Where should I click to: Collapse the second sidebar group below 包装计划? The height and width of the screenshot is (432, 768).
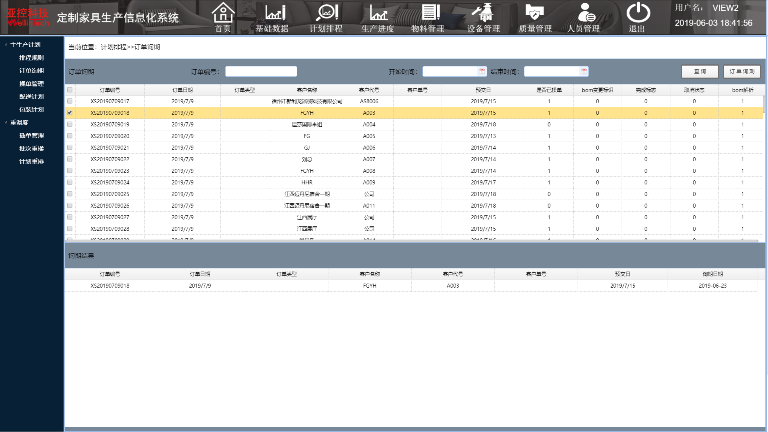pyautogui.click(x=6, y=122)
